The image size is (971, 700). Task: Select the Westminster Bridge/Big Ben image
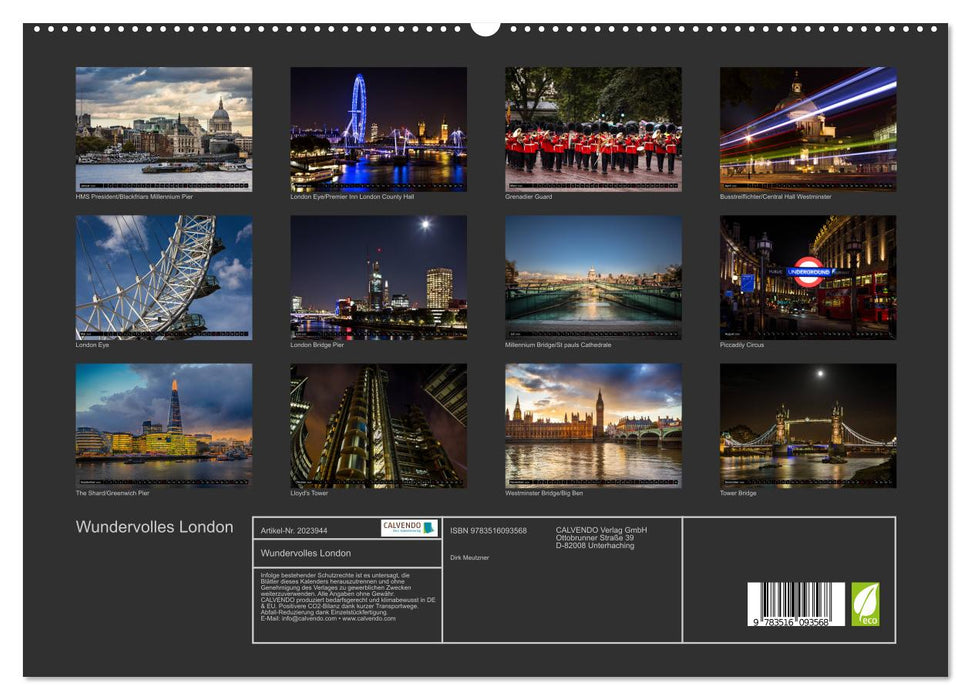[592, 428]
